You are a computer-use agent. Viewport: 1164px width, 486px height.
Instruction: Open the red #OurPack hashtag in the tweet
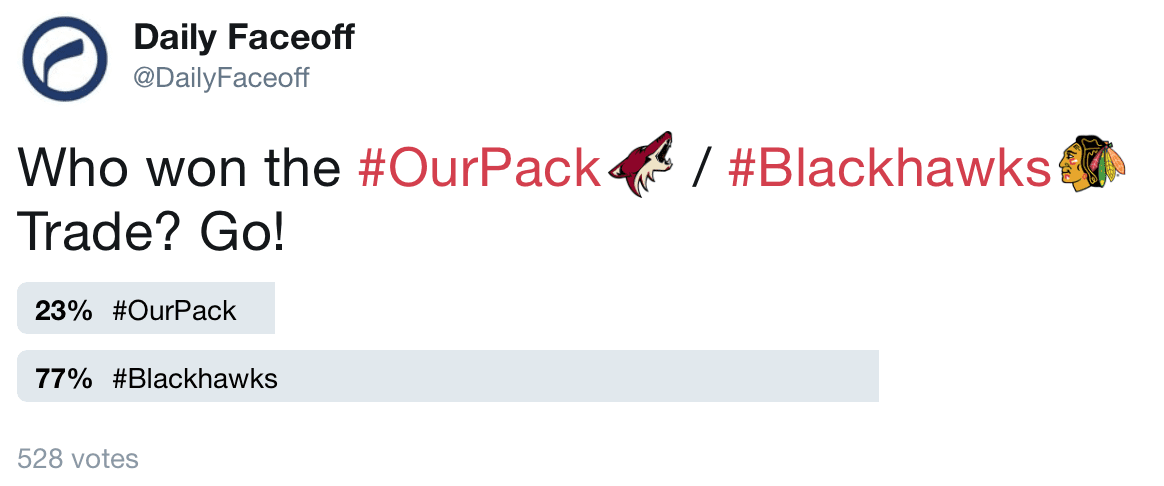click(x=479, y=169)
